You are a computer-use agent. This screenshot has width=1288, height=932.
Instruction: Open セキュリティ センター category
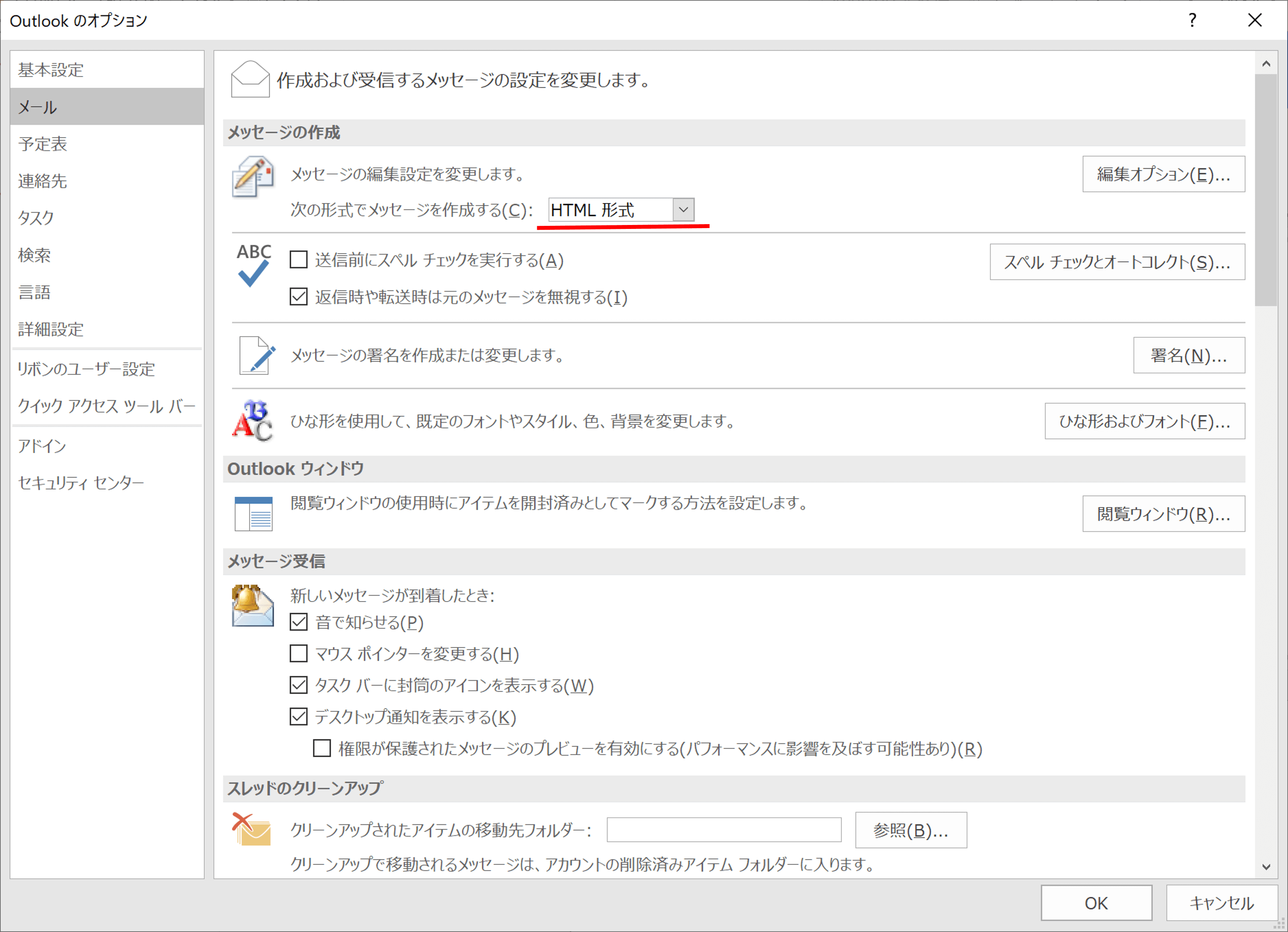pyautogui.click(x=107, y=483)
